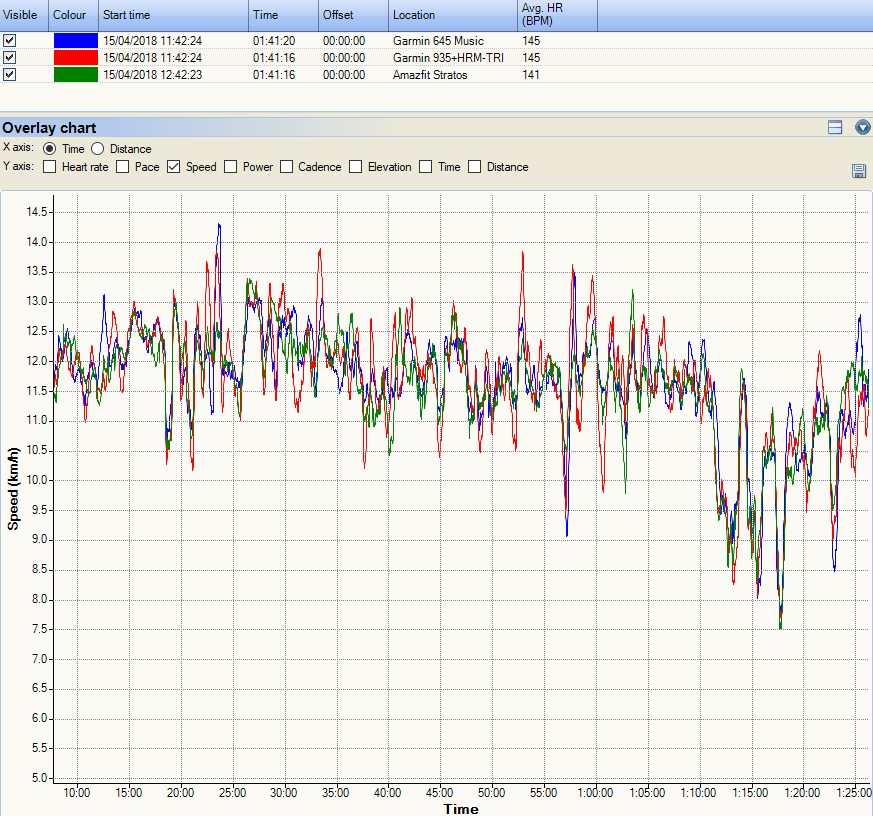Uncheck the Speed checkbox
The width and height of the screenshot is (873, 816).
point(174,167)
